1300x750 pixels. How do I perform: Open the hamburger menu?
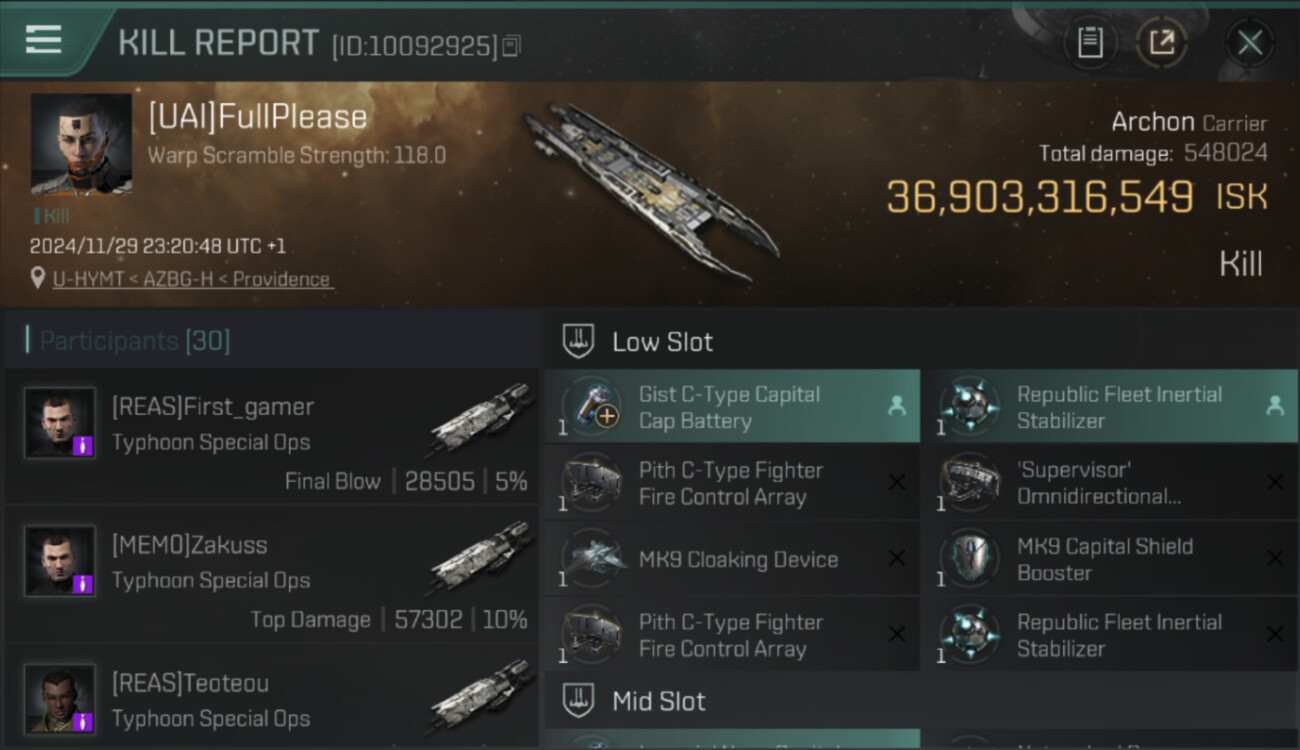click(43, 40)
